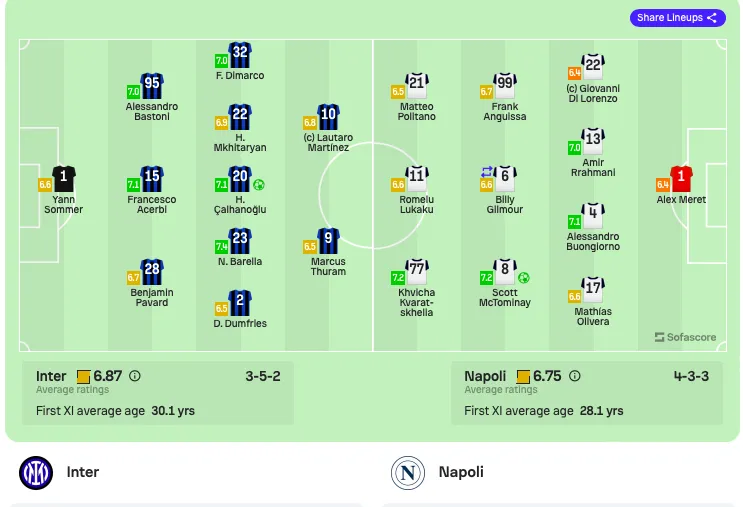743x507 pixels.
Task: Select Yann Sommer's black goalkeeper jersey
Action: pos(63,178)
